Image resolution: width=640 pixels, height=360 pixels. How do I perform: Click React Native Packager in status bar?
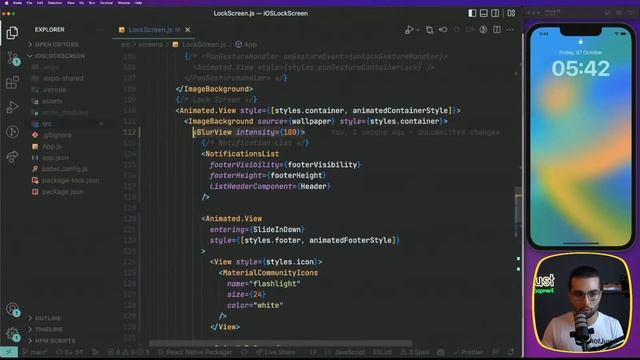tap(195, 352)
